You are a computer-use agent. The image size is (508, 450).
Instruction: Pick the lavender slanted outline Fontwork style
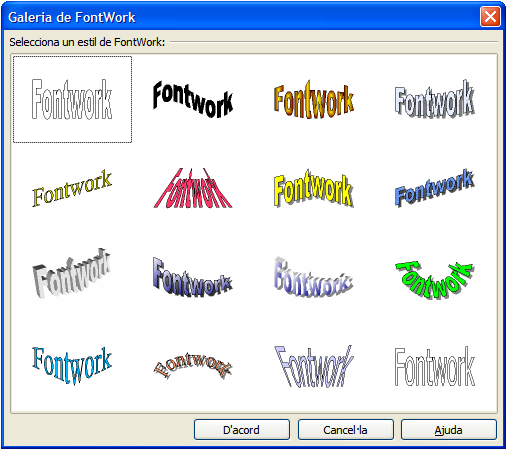(x=314, y=366)
